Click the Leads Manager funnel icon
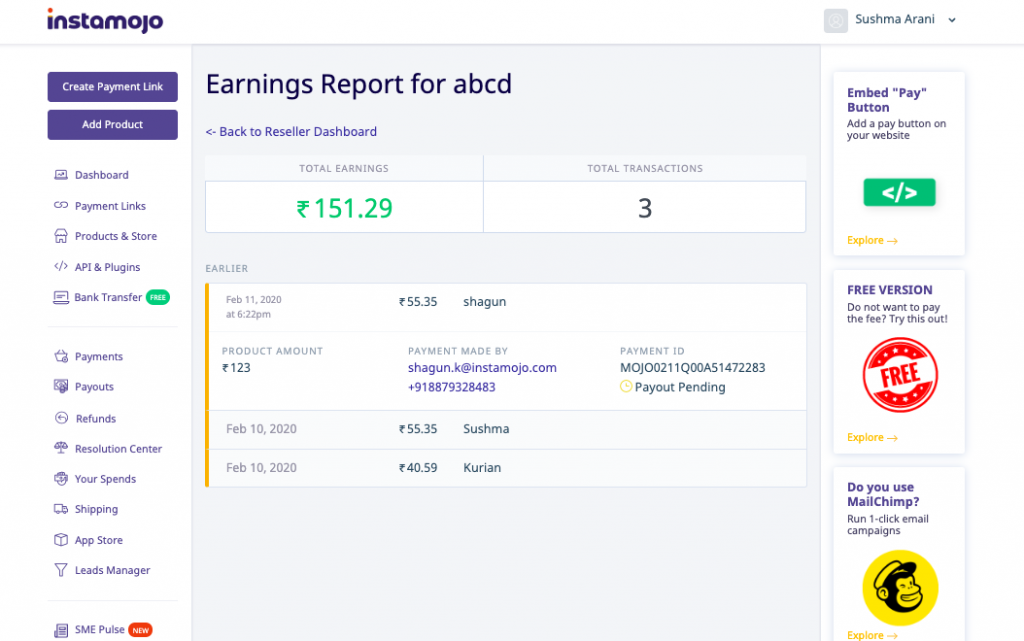 [x=60, y=570]
